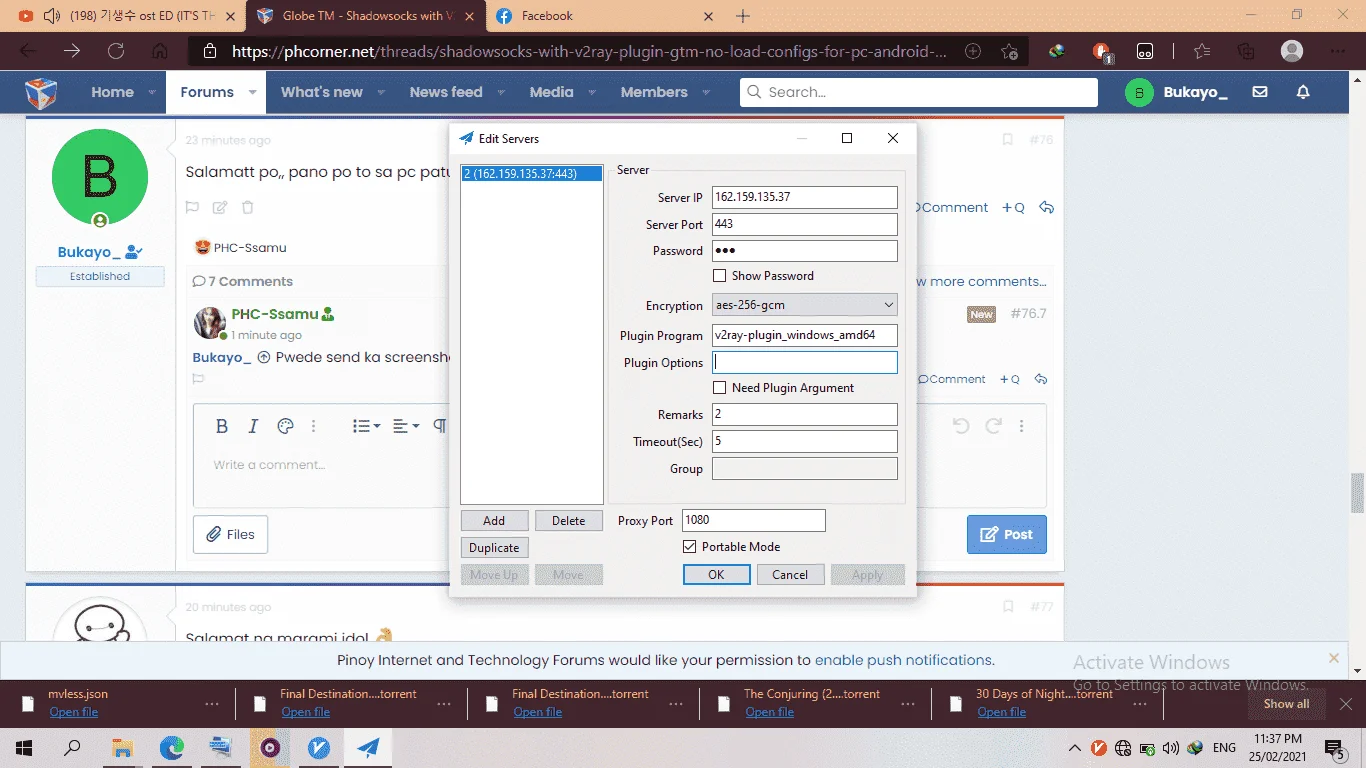This screenshot has width=1366, height=768.
Task: Open file link for mvless.json
Action: (x=74, y=712)
